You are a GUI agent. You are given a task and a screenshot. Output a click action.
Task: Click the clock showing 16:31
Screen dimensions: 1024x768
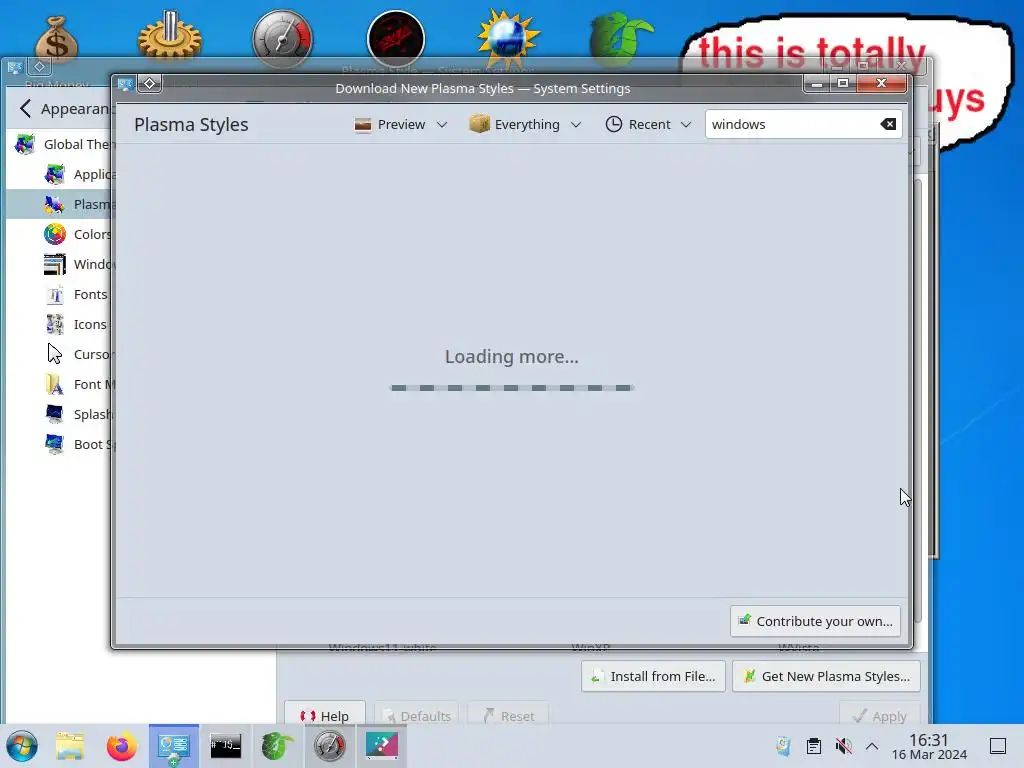tap(929, 746)
